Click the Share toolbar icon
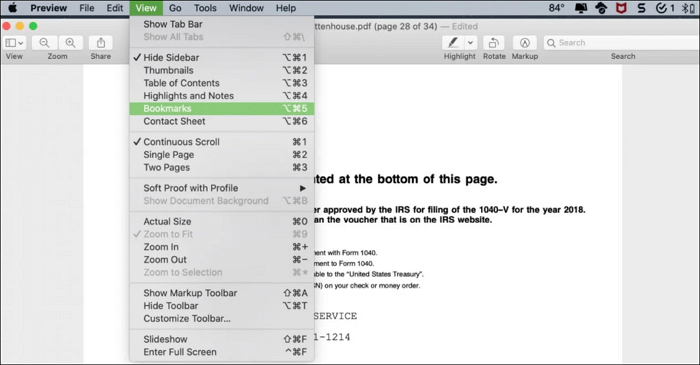Image resolution: width=700 pixels, height=365 pixels. point(101,43)
